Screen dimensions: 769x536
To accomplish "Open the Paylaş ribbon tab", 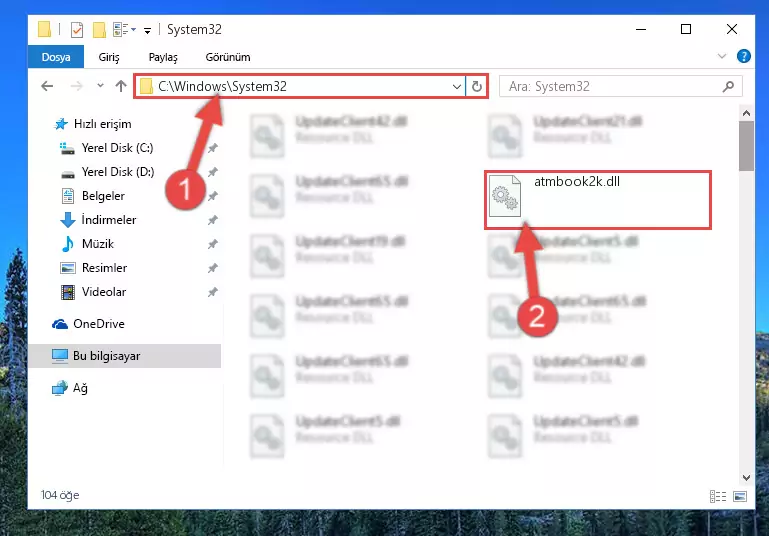I will coord(163,57).
